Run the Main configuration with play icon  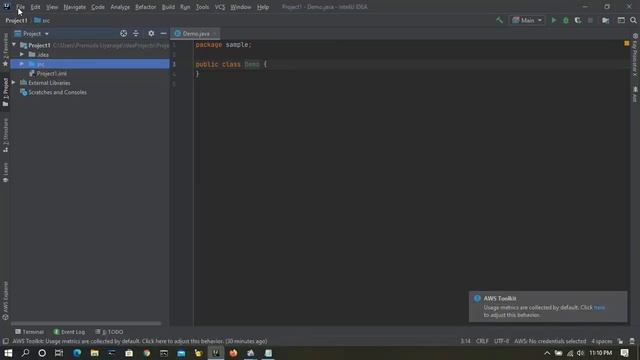[553, 20]
